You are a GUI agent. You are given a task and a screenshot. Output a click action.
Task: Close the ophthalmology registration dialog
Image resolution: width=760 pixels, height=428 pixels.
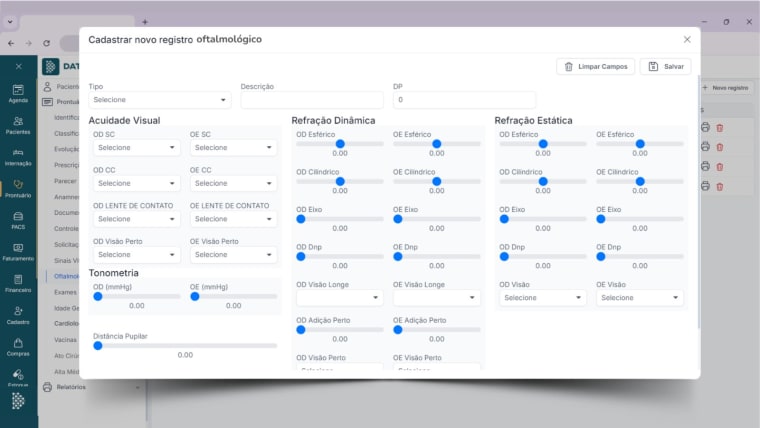[687, 39]
